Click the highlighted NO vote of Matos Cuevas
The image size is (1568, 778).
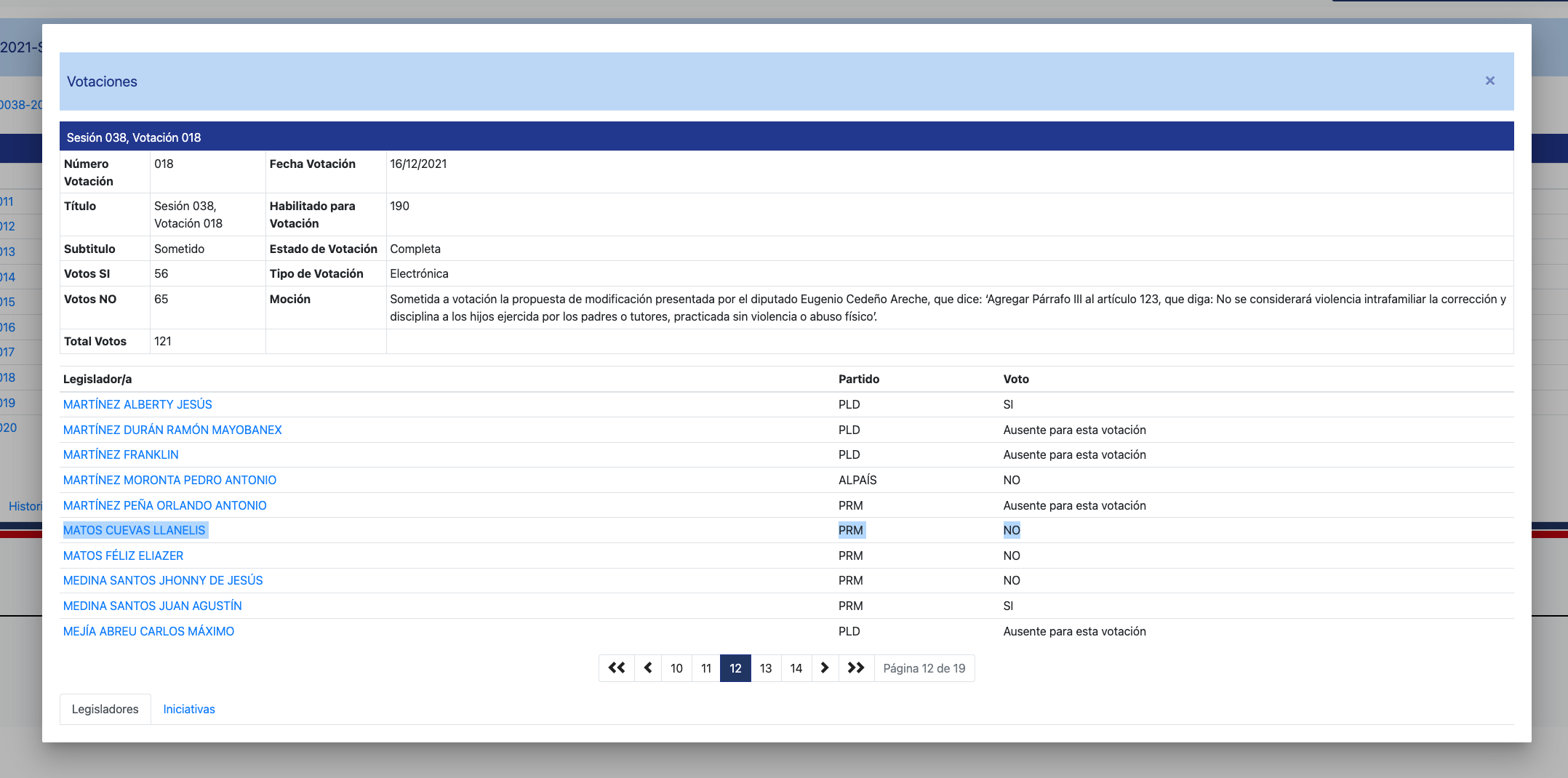tap(1012, 530)
